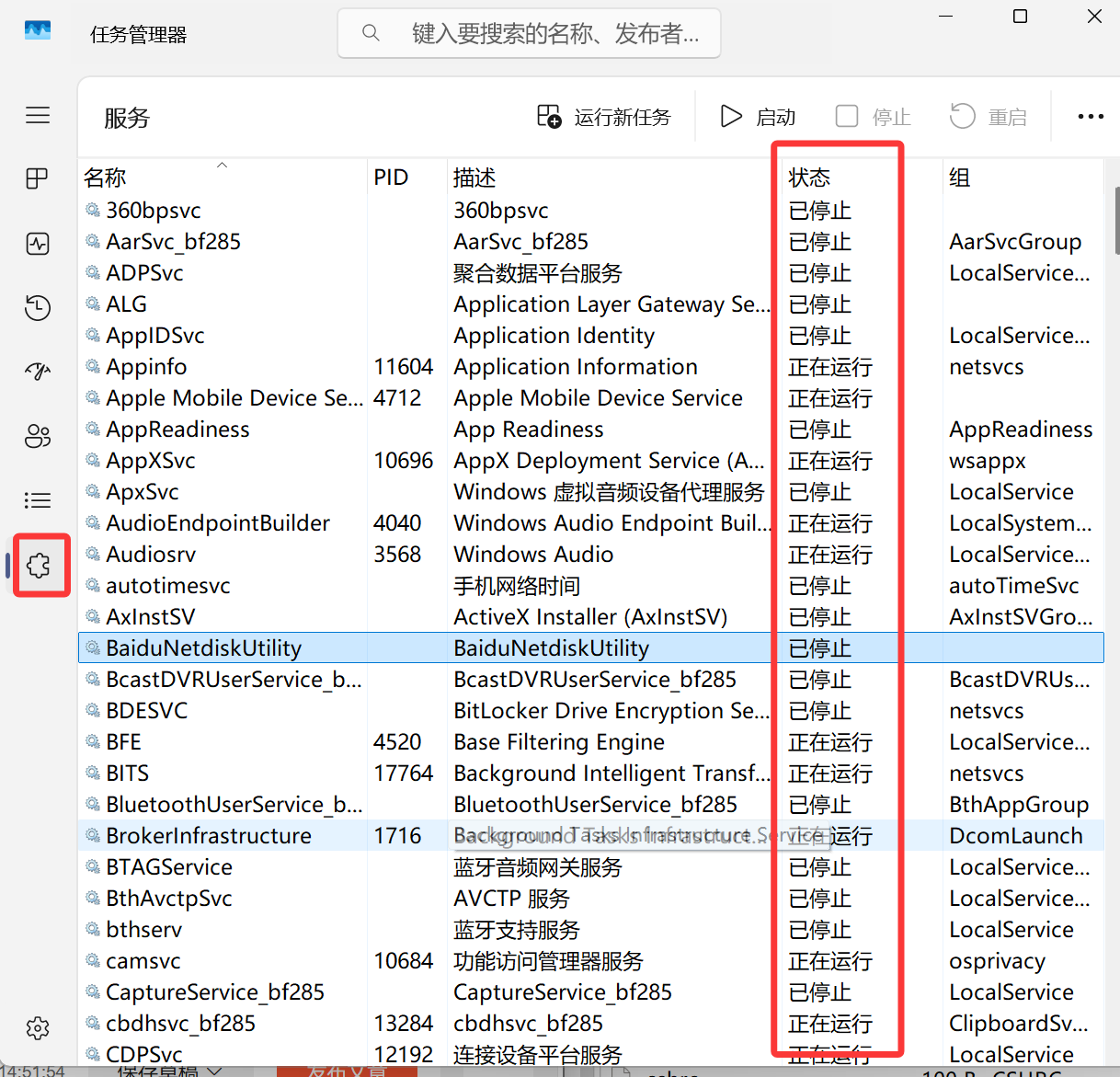
Task: Click the 重启 service button
Action: (989, 117)
